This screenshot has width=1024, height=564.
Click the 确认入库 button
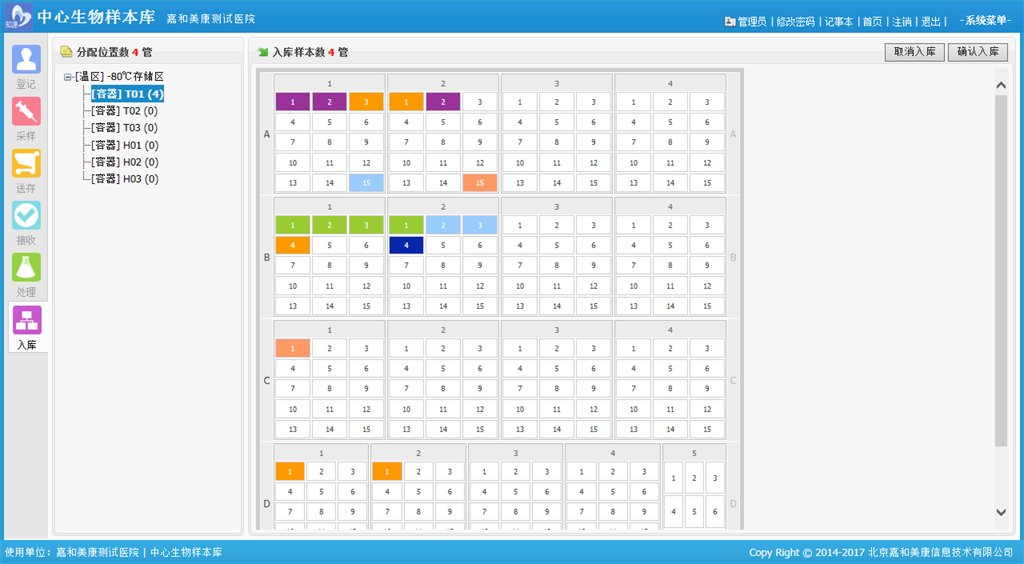click(977, 52)
